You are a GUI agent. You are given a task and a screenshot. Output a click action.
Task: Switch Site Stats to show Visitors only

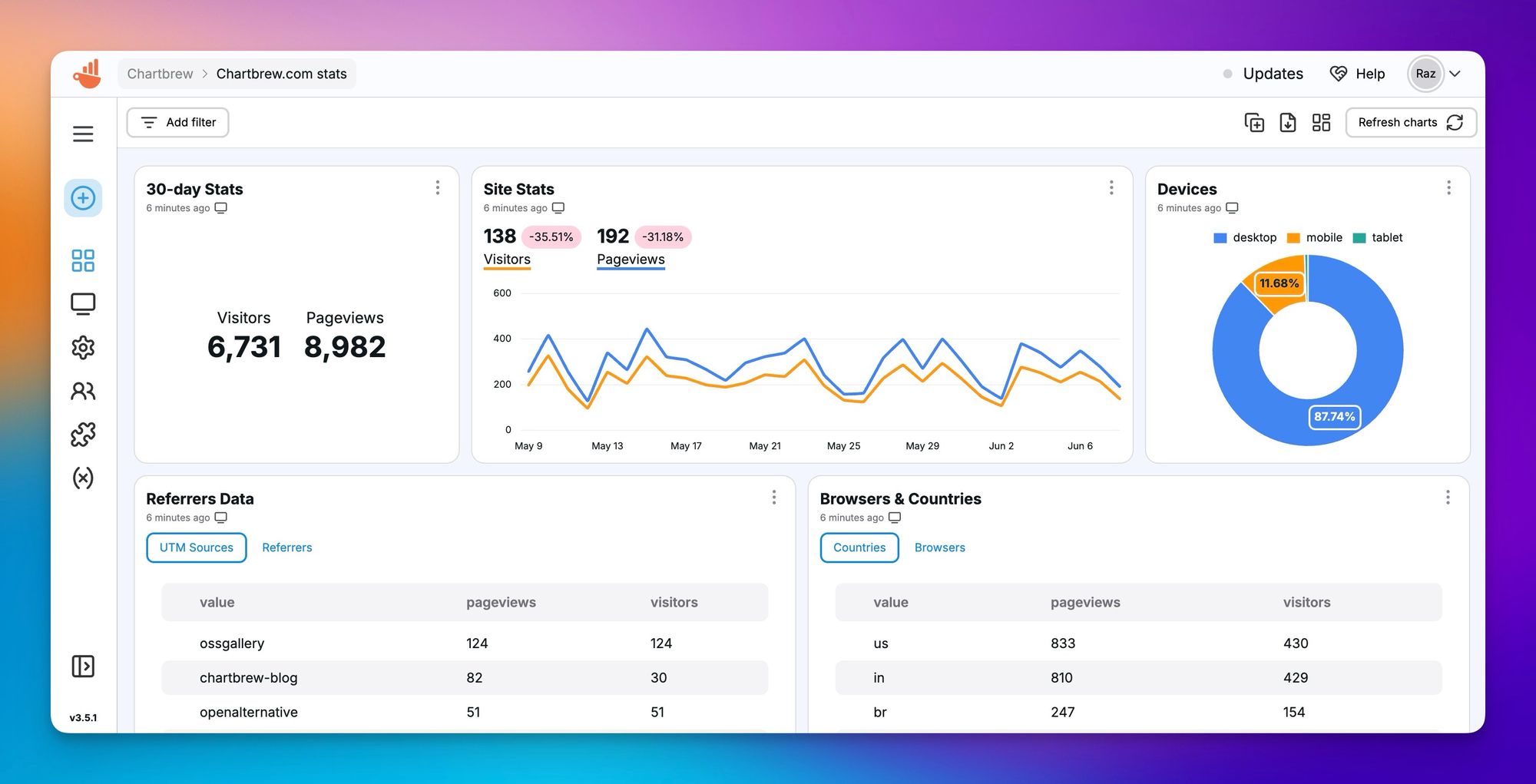[506, 260]
